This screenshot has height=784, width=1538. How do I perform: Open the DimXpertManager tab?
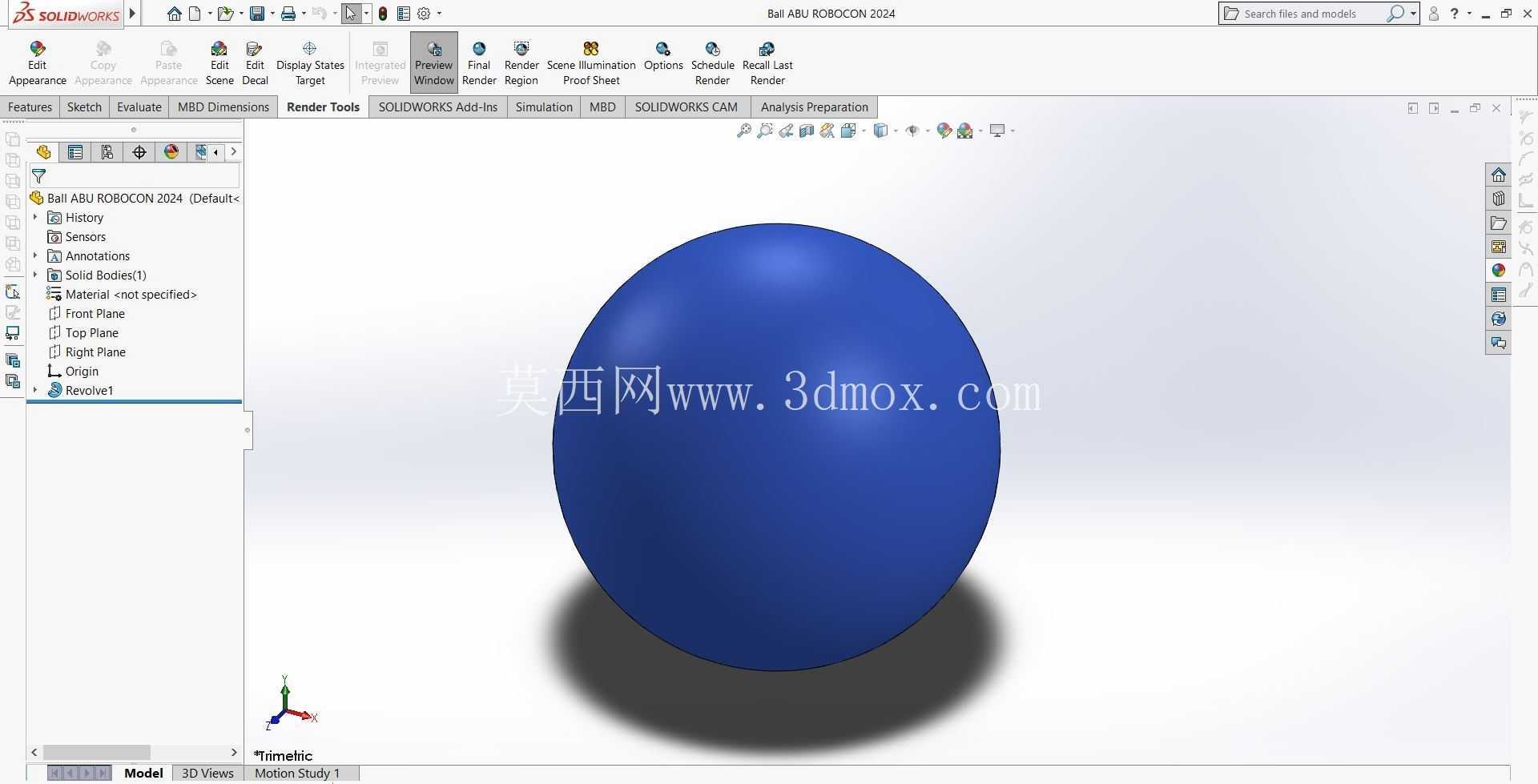pyautogui.click(x=139, y=152)
